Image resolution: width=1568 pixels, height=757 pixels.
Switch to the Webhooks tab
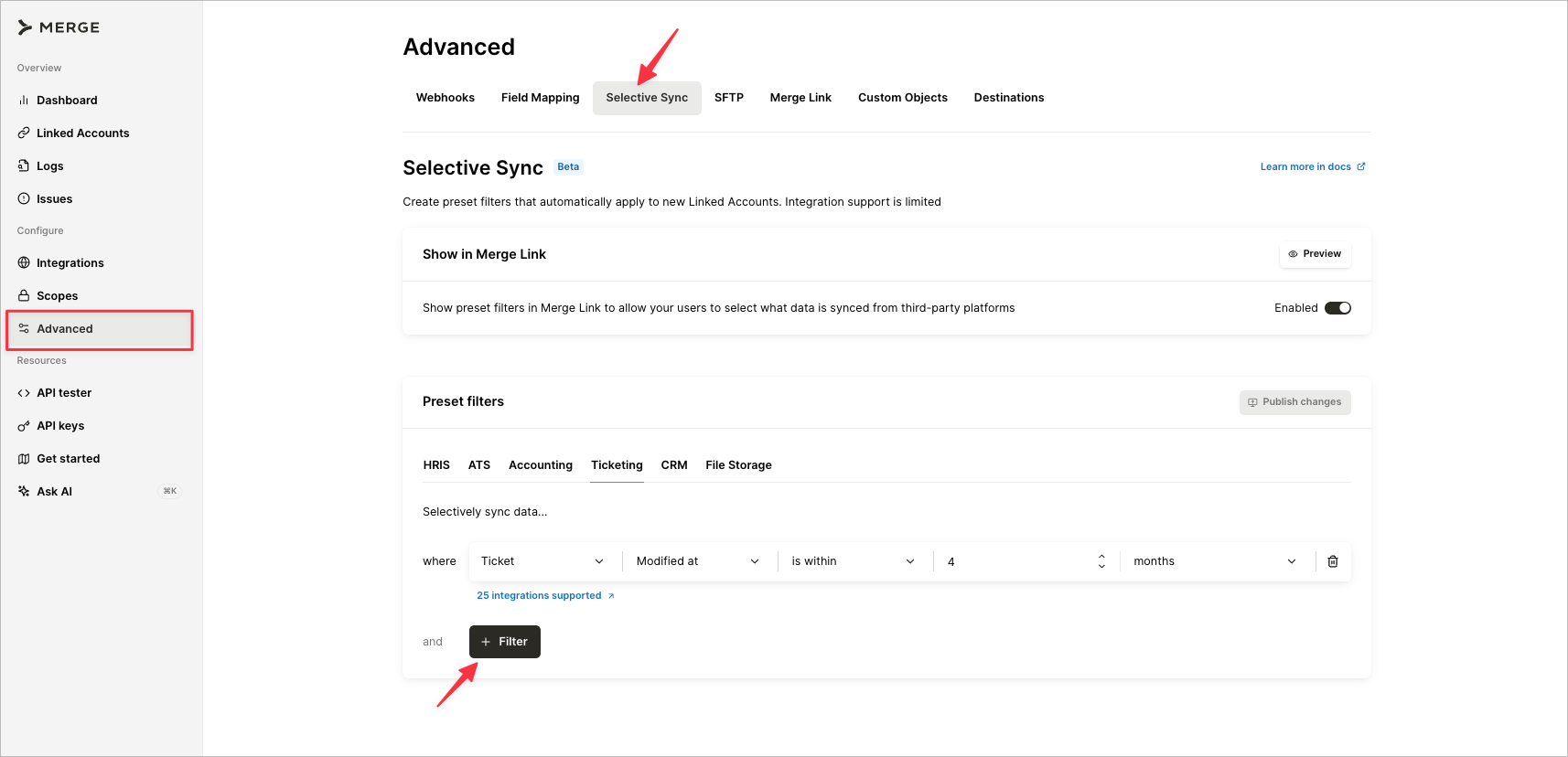tap(446, 98)
